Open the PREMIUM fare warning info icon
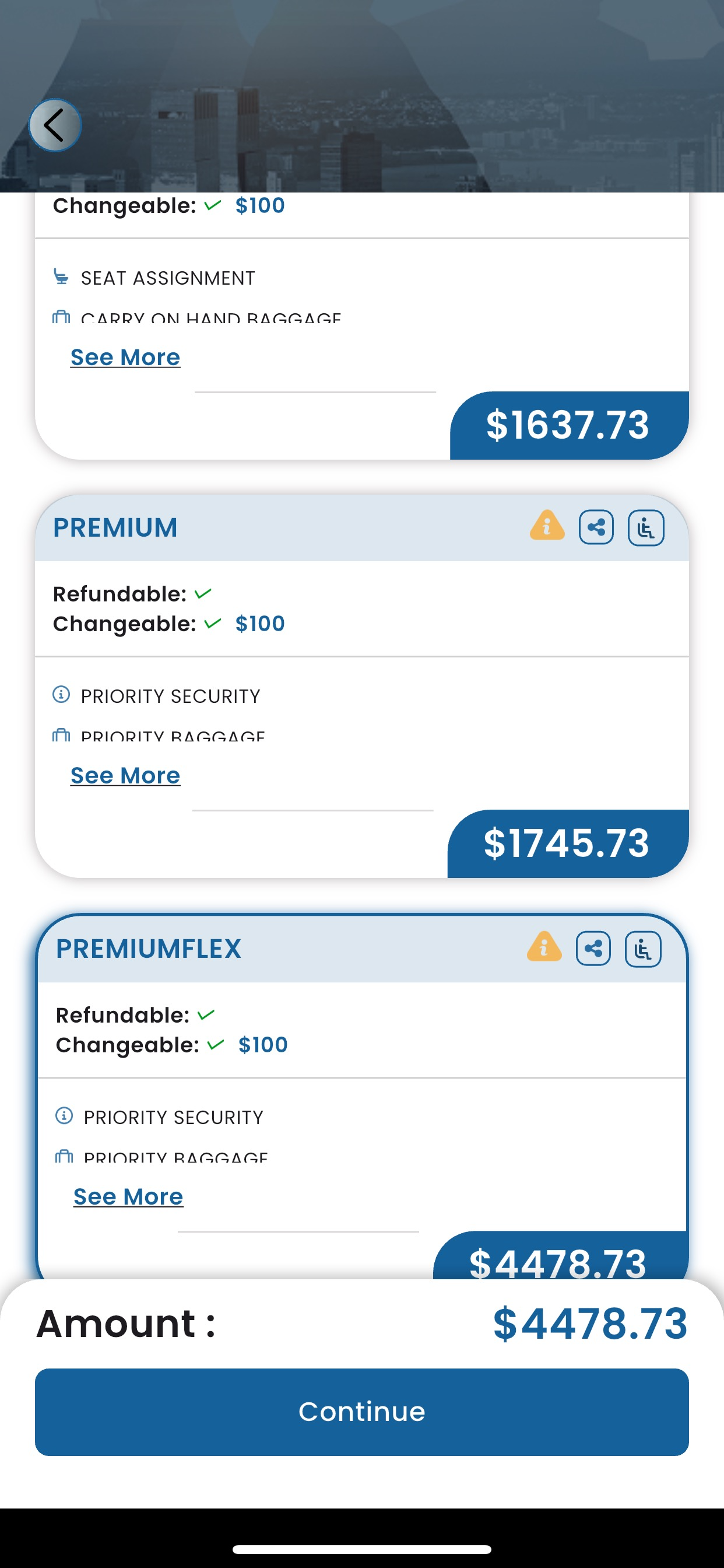Viewport: 724px width, 1568px height. 547,526
